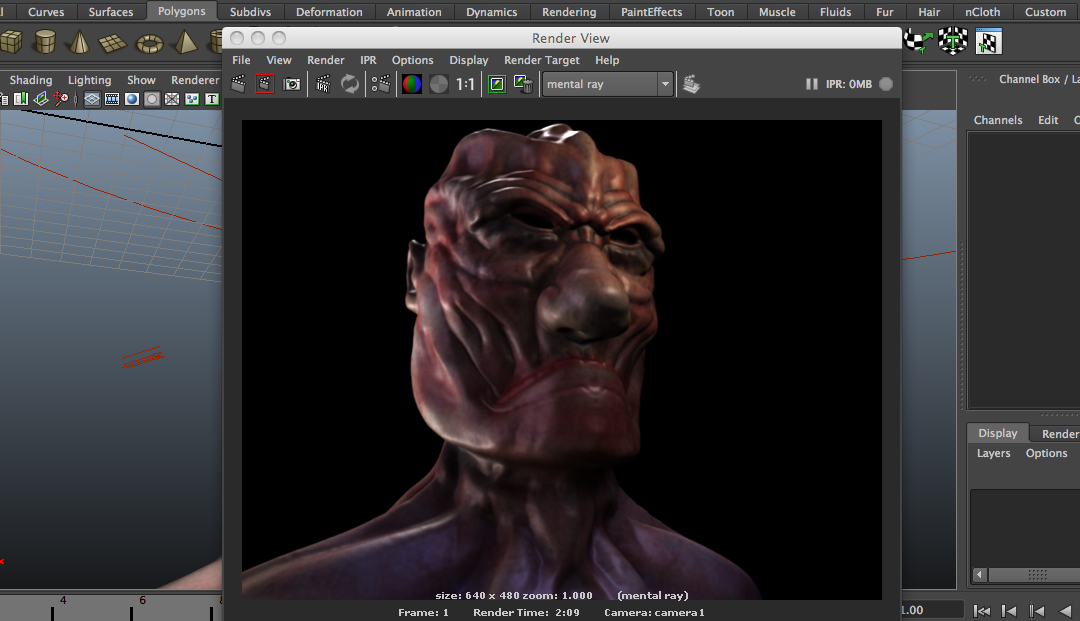Switch to the Animation shelf tab

click(414, 12)
